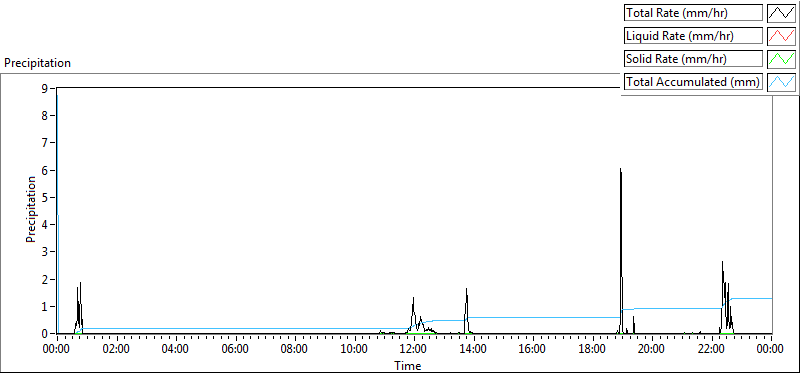Image resolution: width=800 pixels, height=373 pixels.
Task: Click the green Solid Rate legend icon
Action: click(781, 59)
